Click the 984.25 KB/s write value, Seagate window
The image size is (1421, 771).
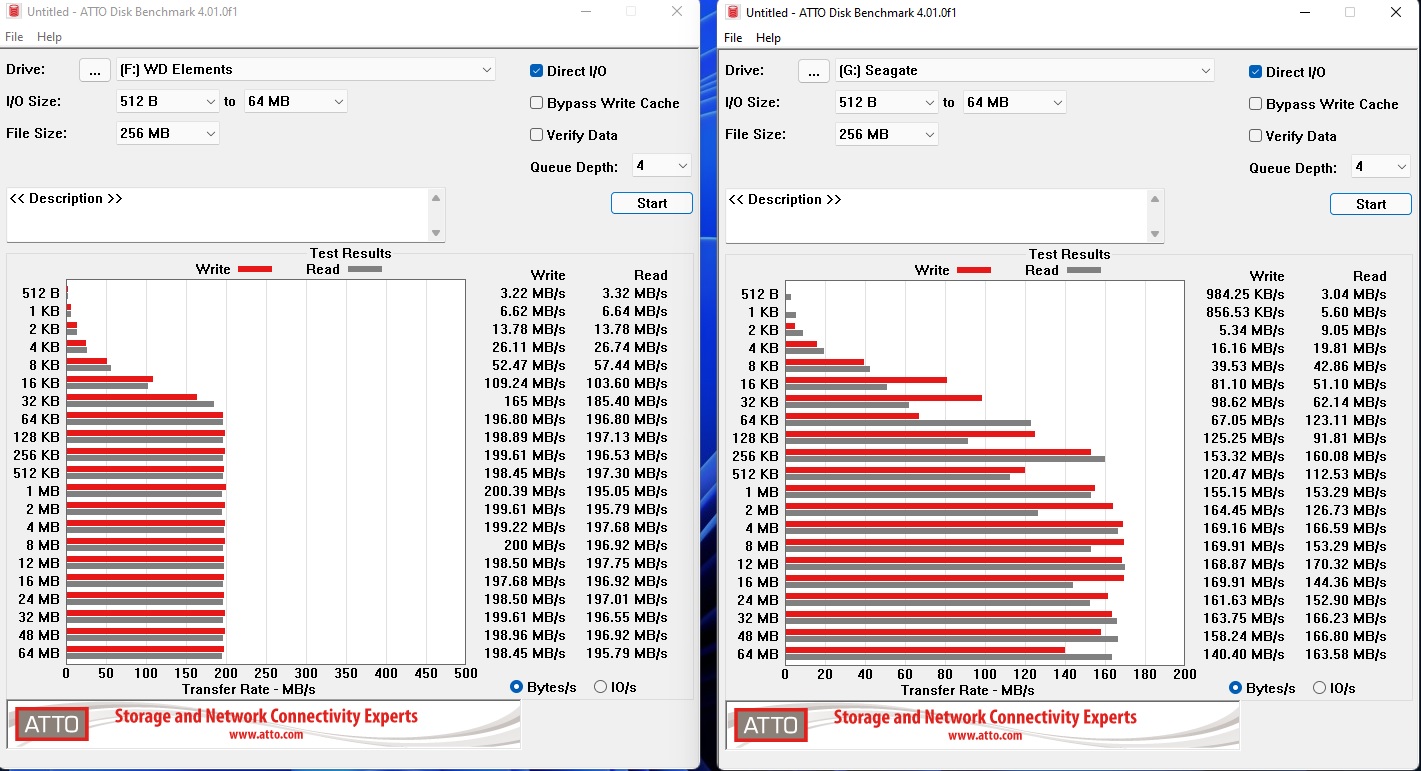(1246, 294)
